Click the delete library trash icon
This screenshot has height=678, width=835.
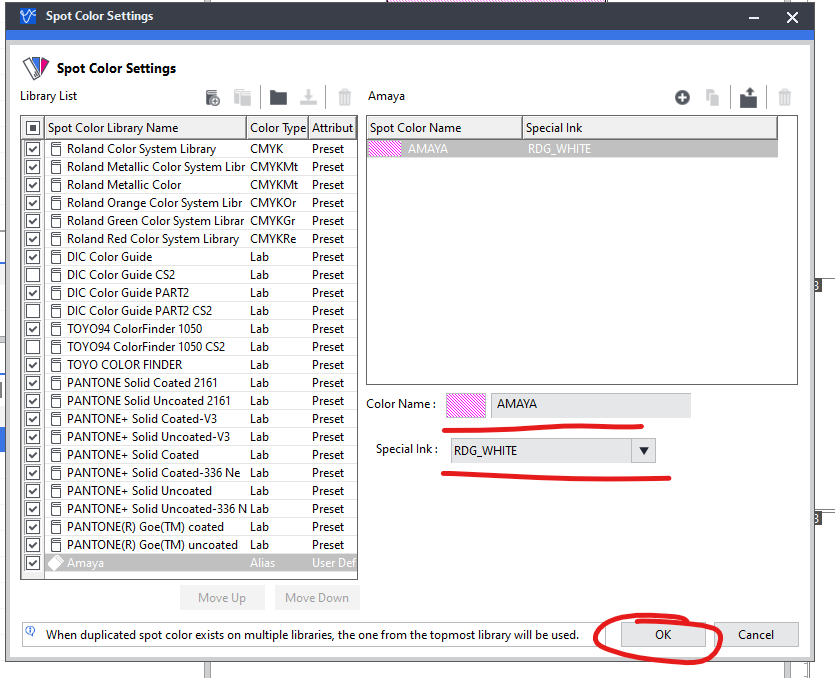click(x=345, y=97)
